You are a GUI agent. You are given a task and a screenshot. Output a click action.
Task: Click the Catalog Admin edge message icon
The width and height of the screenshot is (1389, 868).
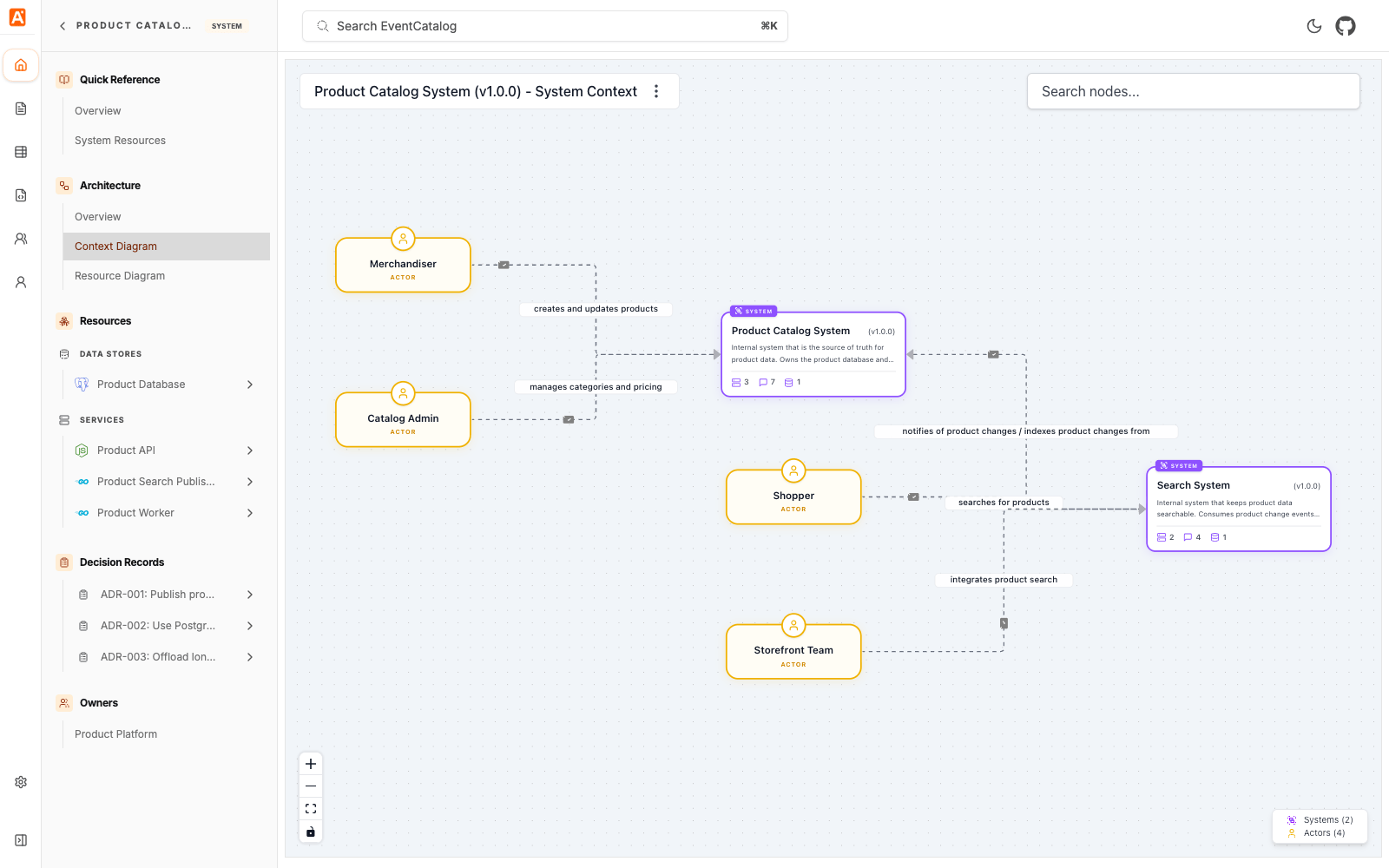(569, 419)
